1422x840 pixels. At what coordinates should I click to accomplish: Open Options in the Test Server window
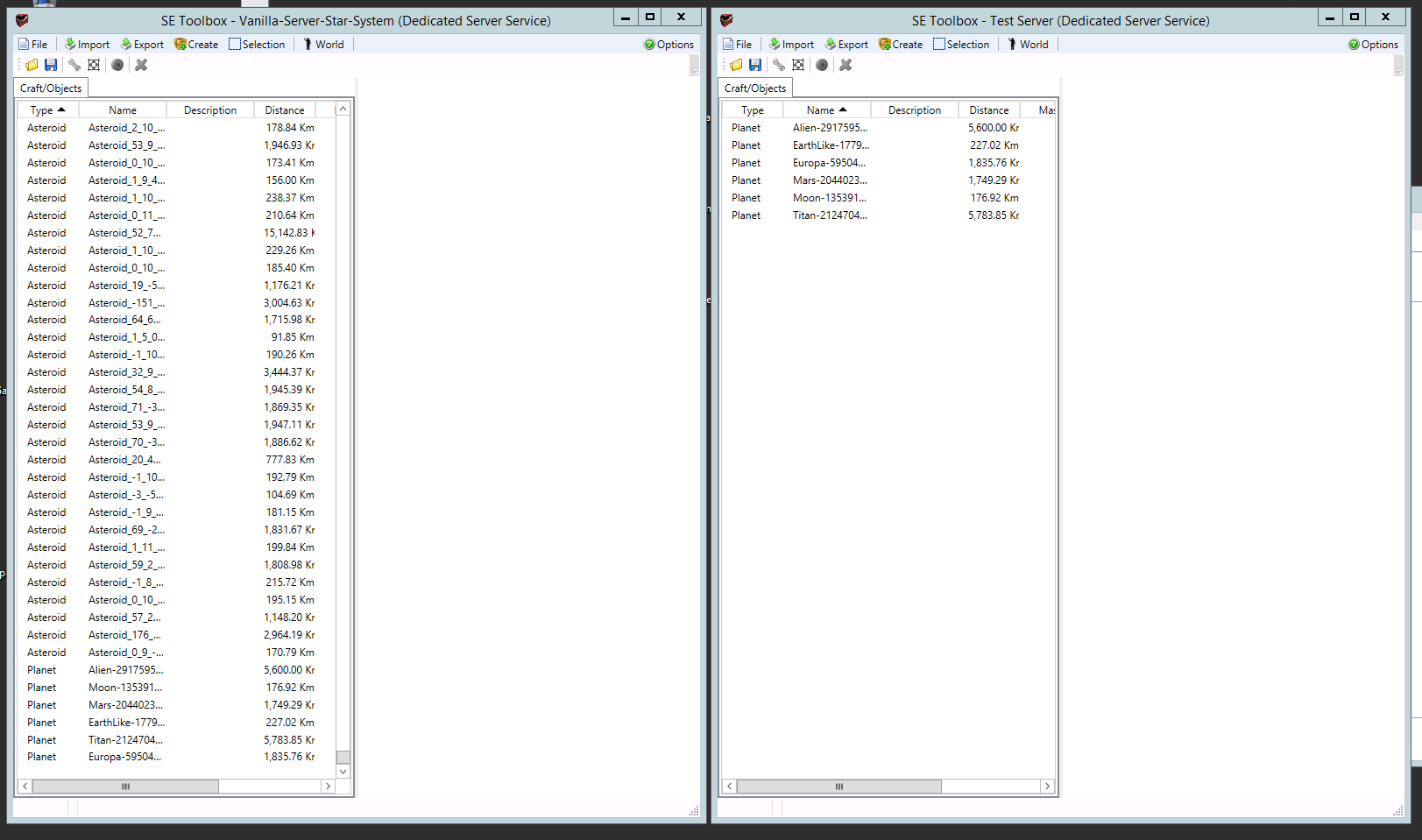(x=1373, y=45)
